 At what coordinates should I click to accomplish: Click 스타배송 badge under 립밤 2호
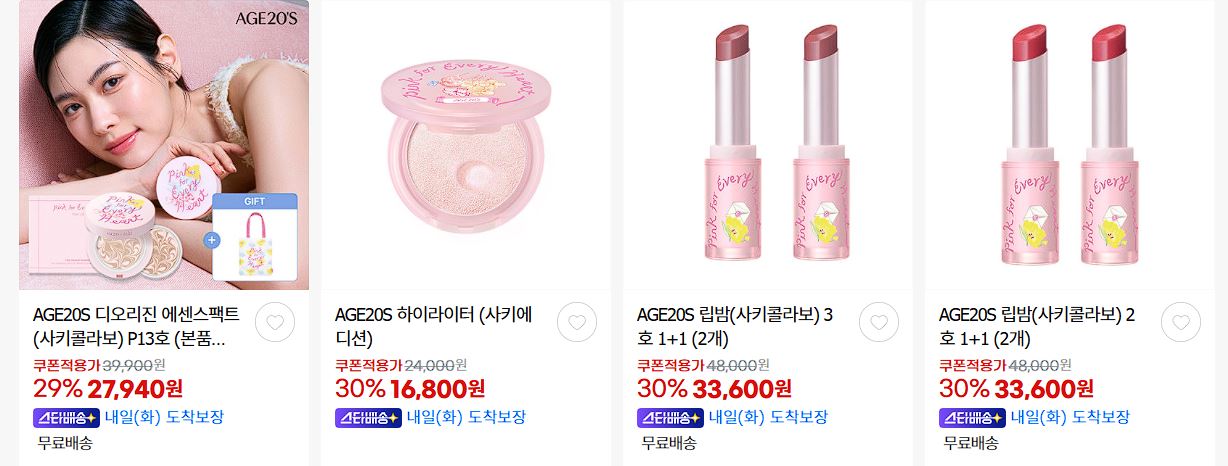972,418
